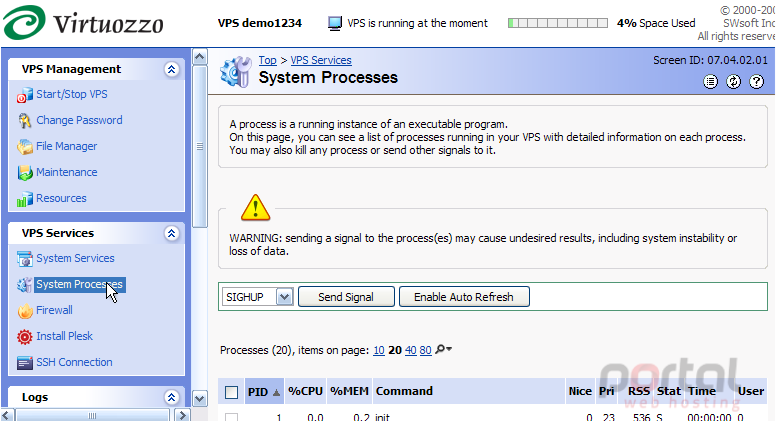Open Change Password keys icon
Screen dimensions: 776x422
tap(24, 121)
